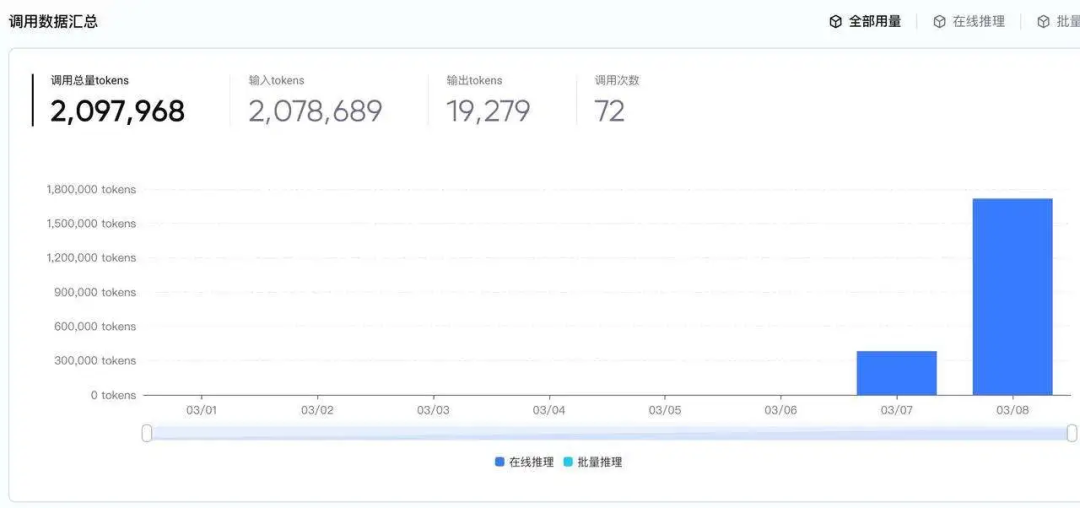Click the 19,279 output tokens value
Viewport: 1080px width, 508px height.
click(488, 111)
